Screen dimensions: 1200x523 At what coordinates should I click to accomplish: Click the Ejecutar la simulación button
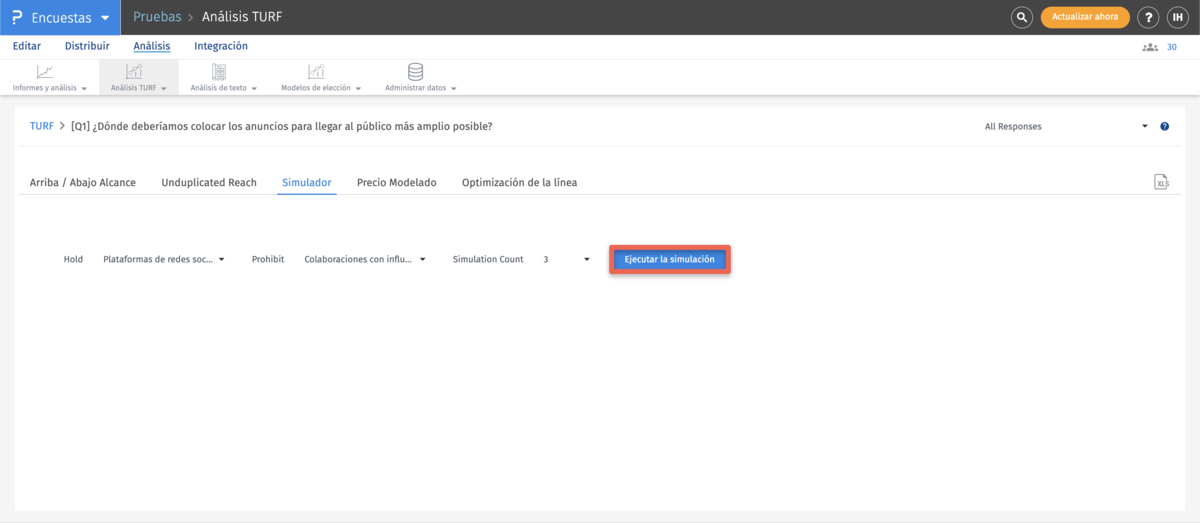670,259
